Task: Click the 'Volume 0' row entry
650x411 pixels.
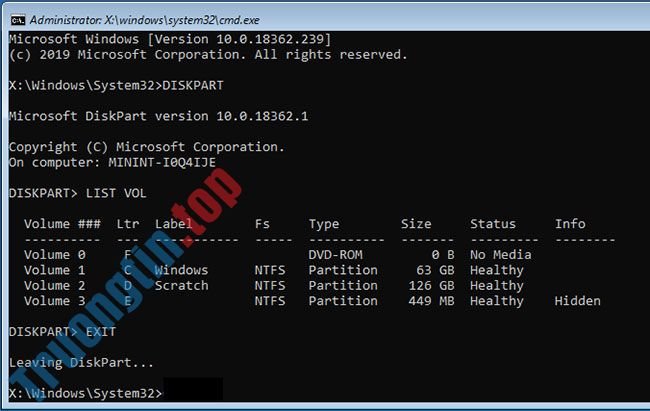Action: (x=55, y=255)
